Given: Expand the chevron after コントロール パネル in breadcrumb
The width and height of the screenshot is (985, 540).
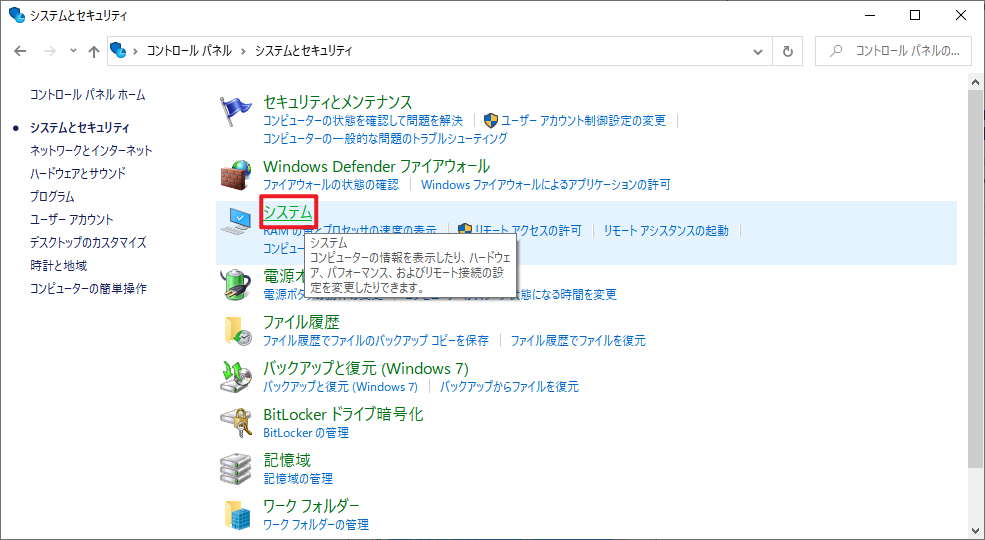Looking at the screenshot, I should point(244,51).
